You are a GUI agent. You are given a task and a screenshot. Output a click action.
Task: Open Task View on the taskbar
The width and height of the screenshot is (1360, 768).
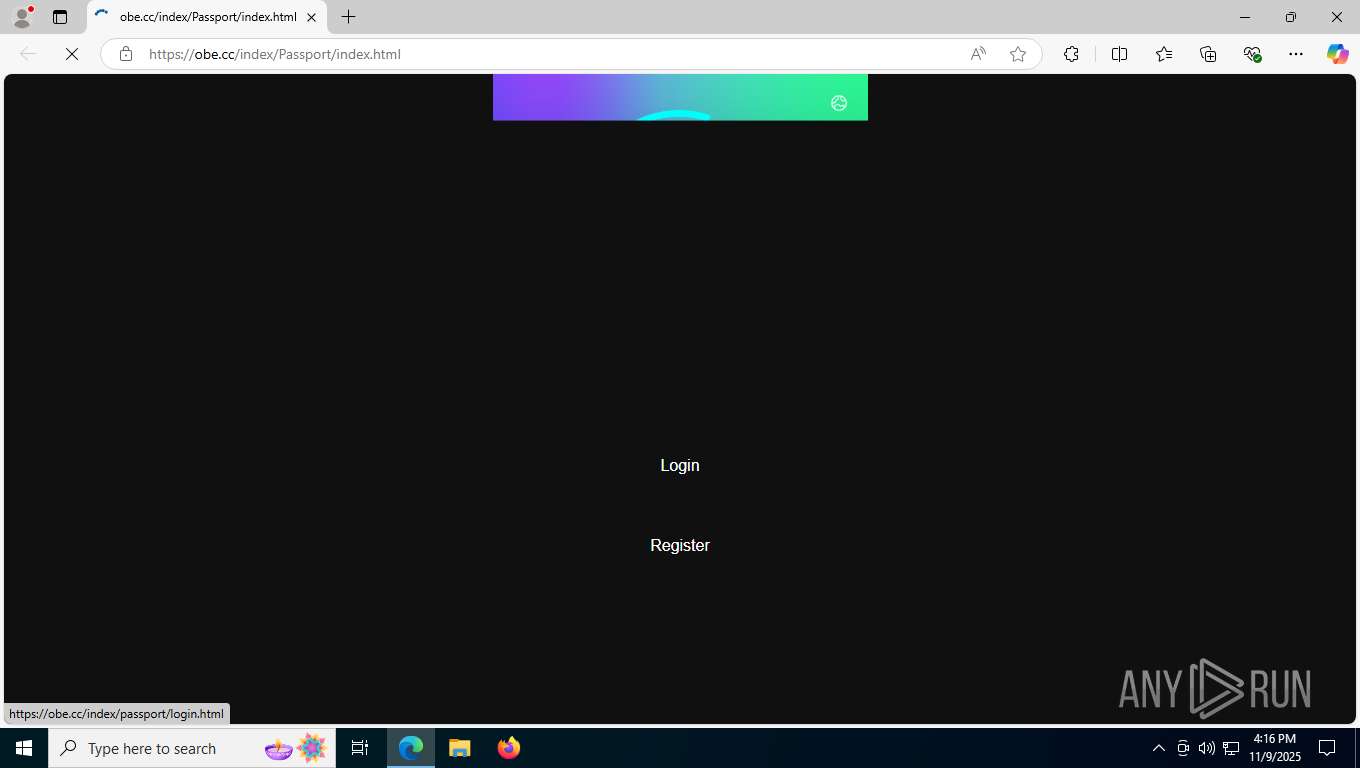click(360, 748)
